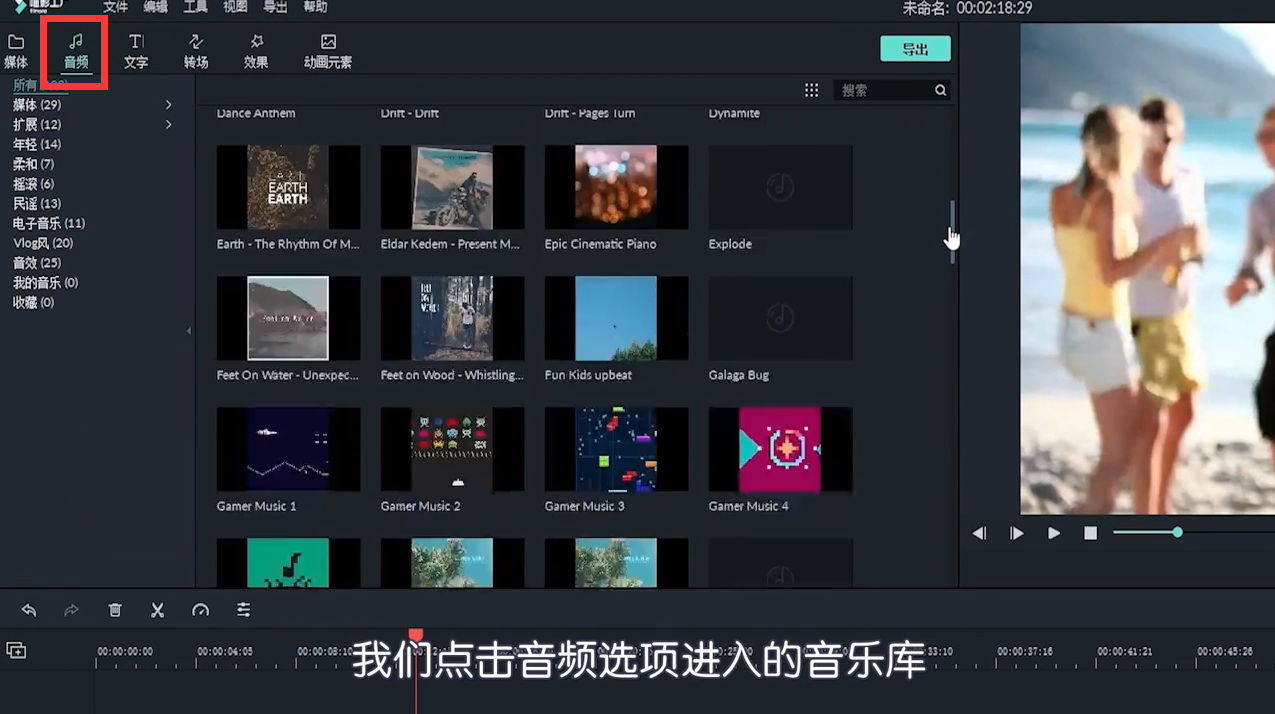This screenshot has width=1275, height=714.
Task: Open the Effects (效果) panel
Action: (256, 50)
